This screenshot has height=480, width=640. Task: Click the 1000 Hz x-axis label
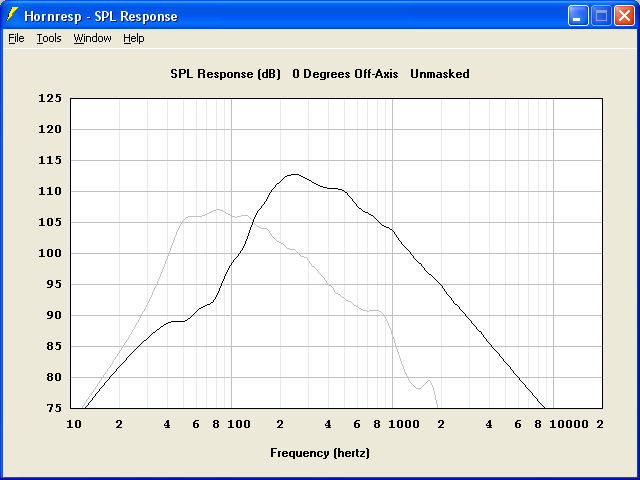[x=404, y=424]
